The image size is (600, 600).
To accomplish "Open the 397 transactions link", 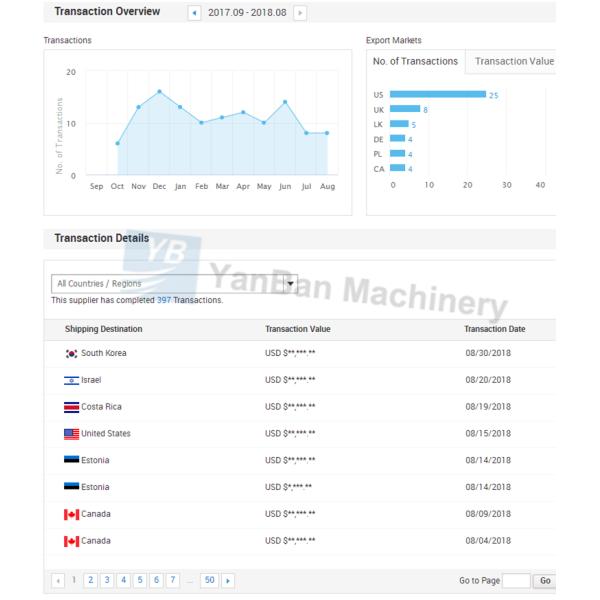I will [x=164, y=300].
